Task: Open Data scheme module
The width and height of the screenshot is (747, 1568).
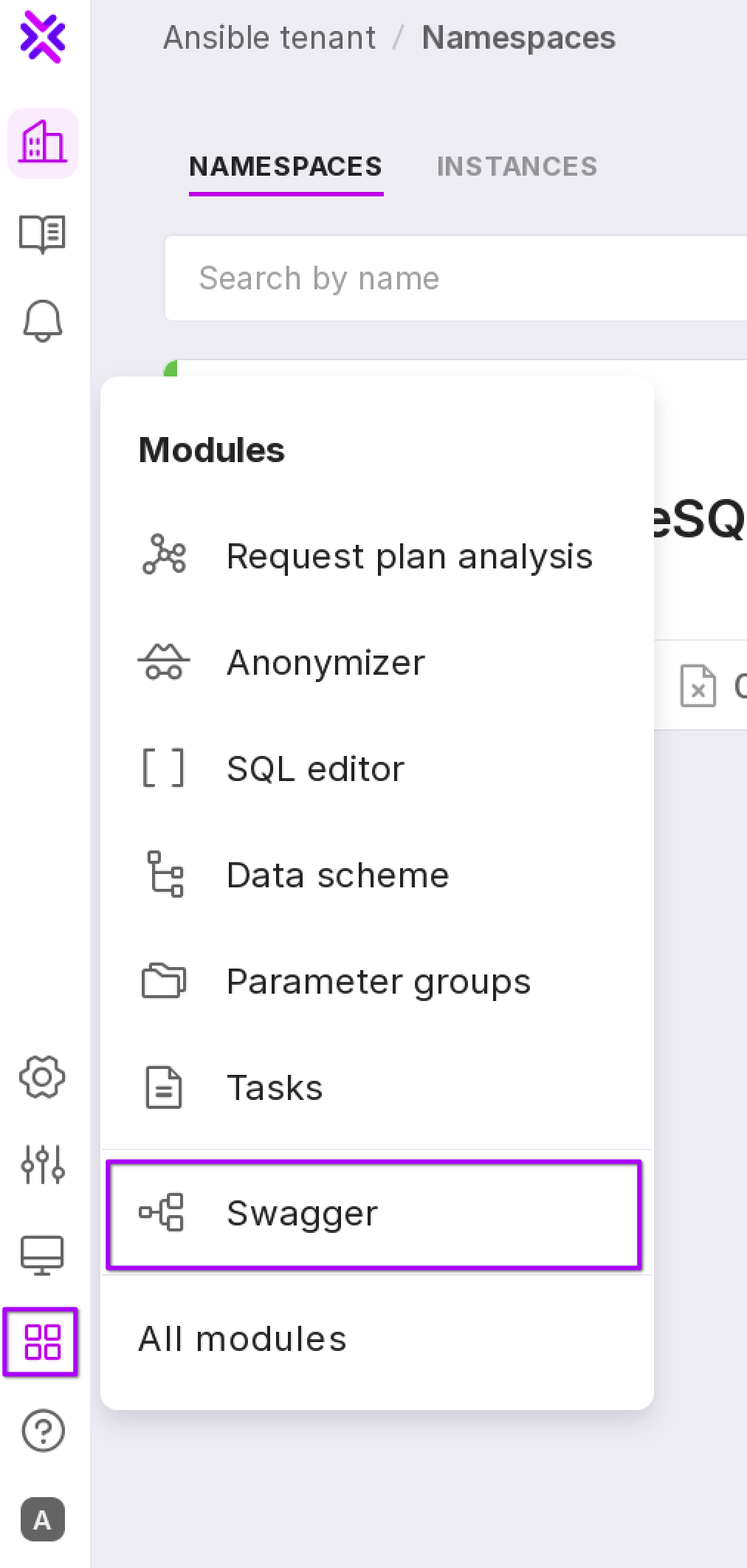Action: 337,875
